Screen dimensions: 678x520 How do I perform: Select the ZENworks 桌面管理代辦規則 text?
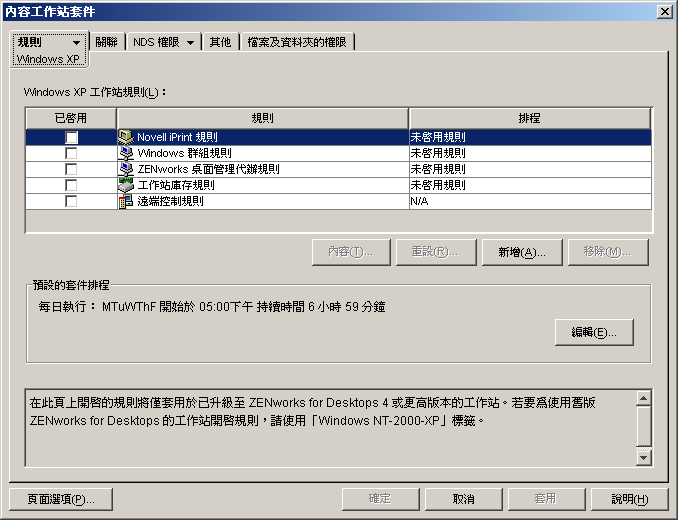pyautogui.click(x=208, y=169)
